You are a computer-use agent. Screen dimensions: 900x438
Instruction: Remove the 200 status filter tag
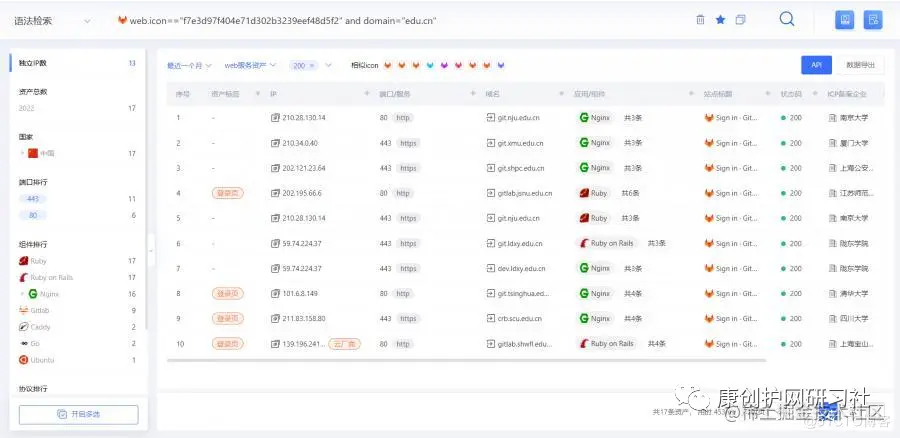click(x=312, y=65)
